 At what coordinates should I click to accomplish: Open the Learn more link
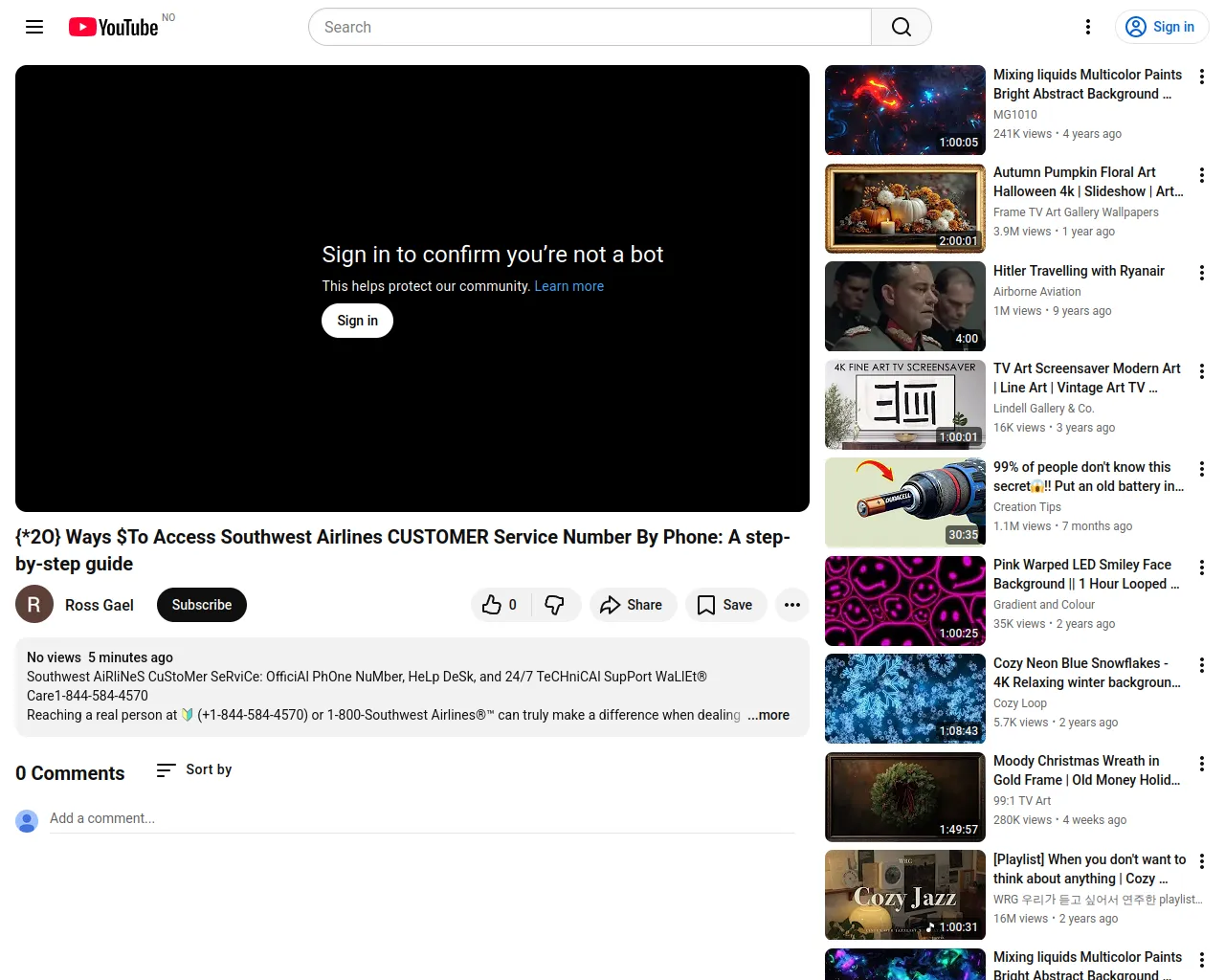pyautogui.click(x=569, y=286)
